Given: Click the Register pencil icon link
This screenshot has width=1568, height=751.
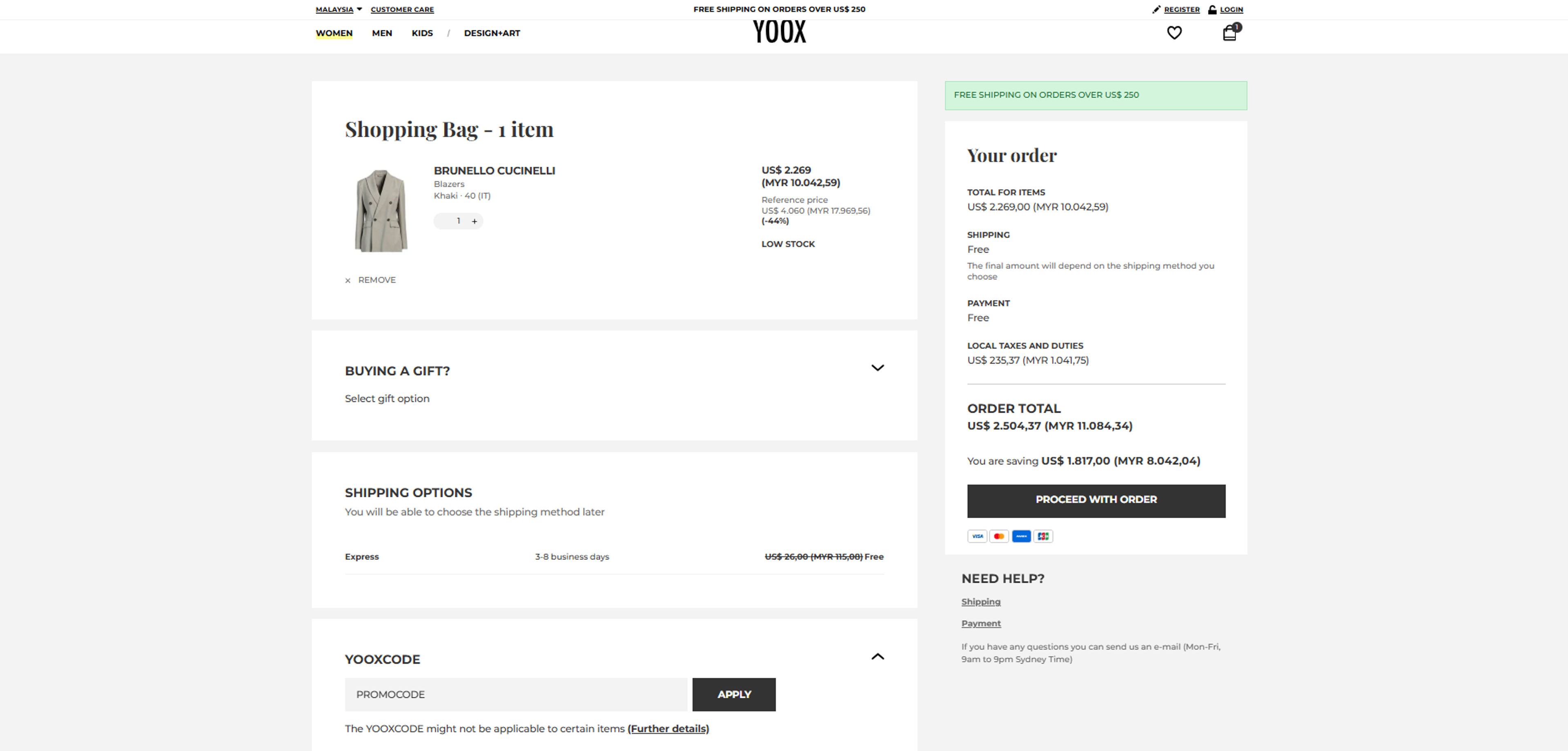Looking at the screenshot, I should pyautogui.click(x=1176, y=9).
